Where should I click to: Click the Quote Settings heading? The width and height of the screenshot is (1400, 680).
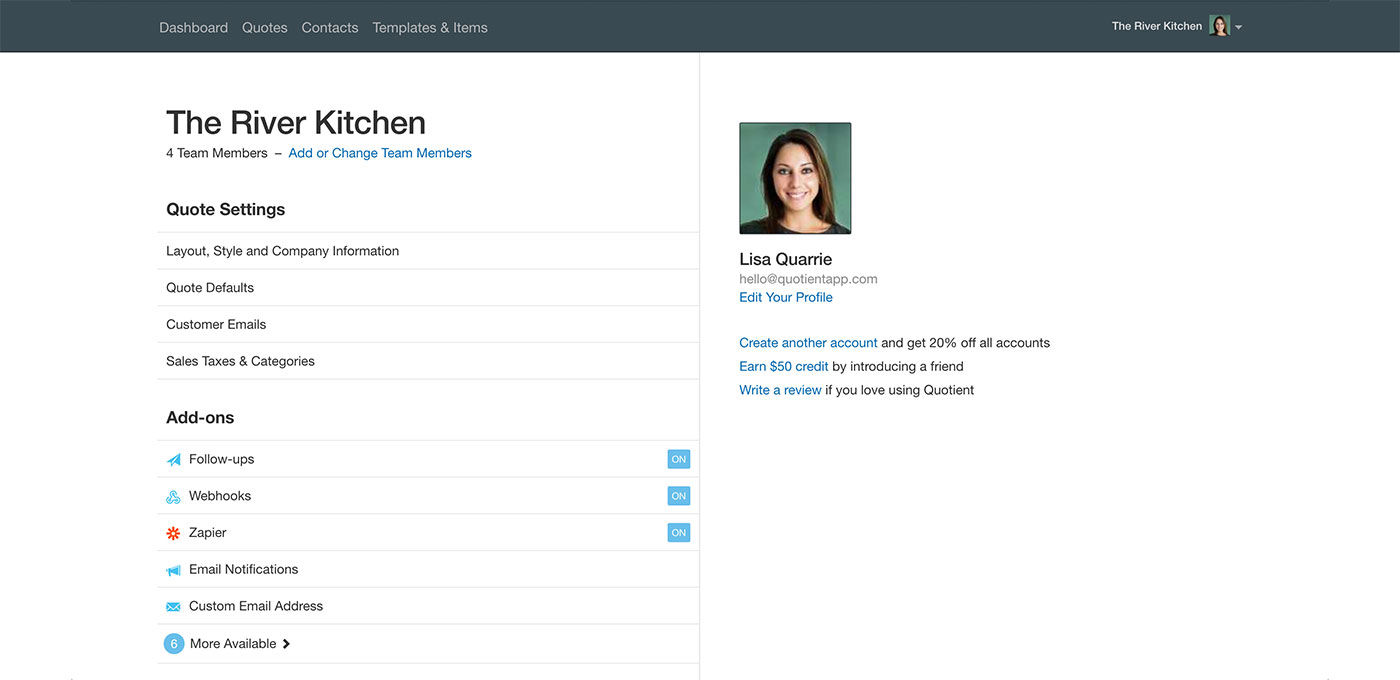[x=226, y=209]
